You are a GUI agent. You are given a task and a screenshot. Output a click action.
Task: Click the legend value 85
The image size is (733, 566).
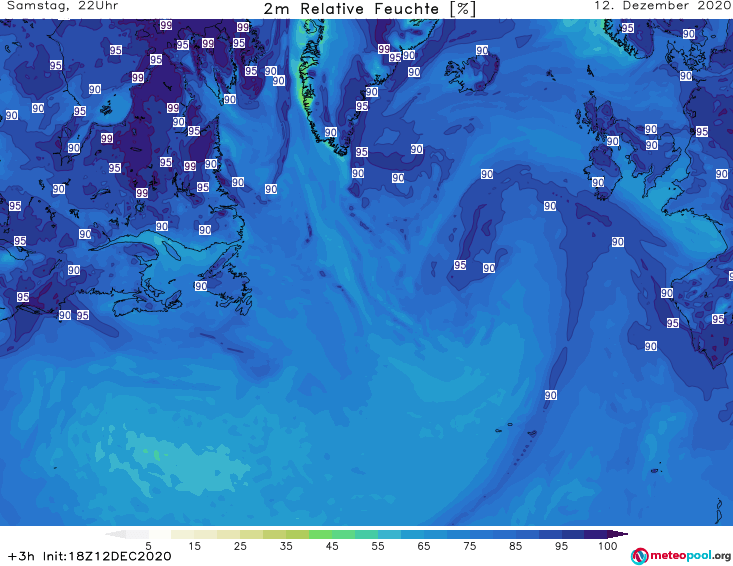[515, 546]
